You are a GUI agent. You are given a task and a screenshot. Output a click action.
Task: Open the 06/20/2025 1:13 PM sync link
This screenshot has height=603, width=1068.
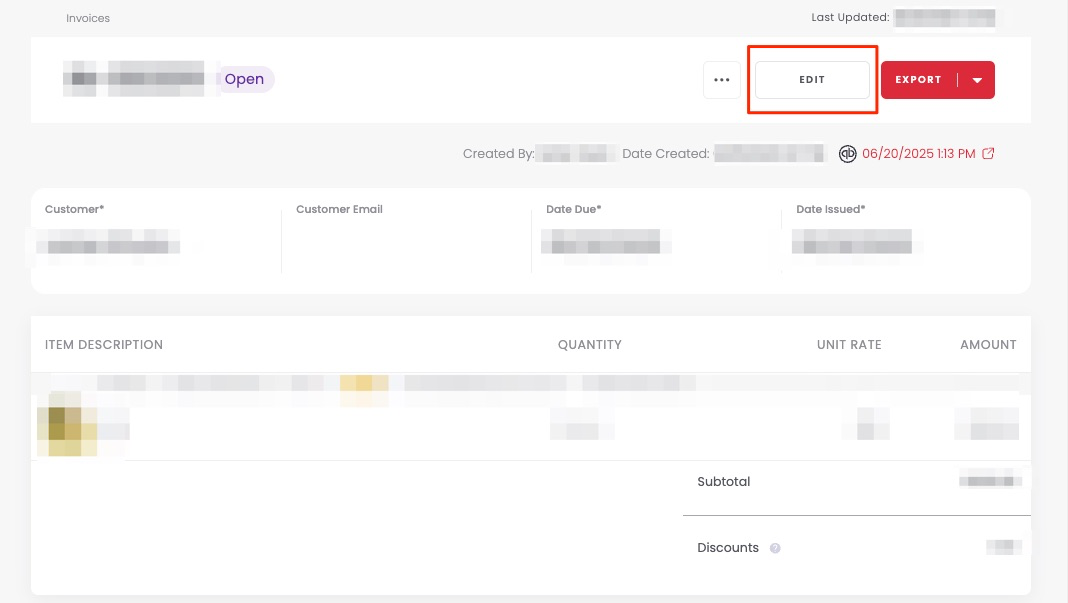pyautogui.click(x=918, y=154)
